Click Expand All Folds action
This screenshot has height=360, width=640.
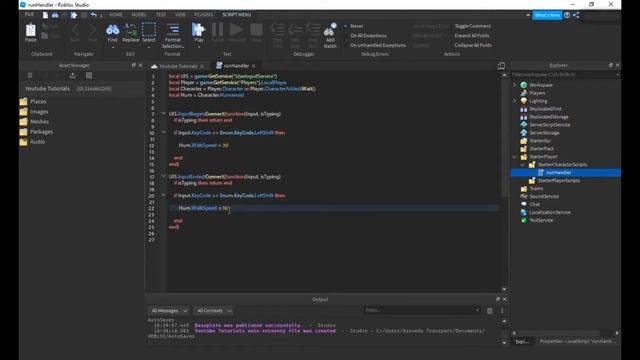[472, 36]
